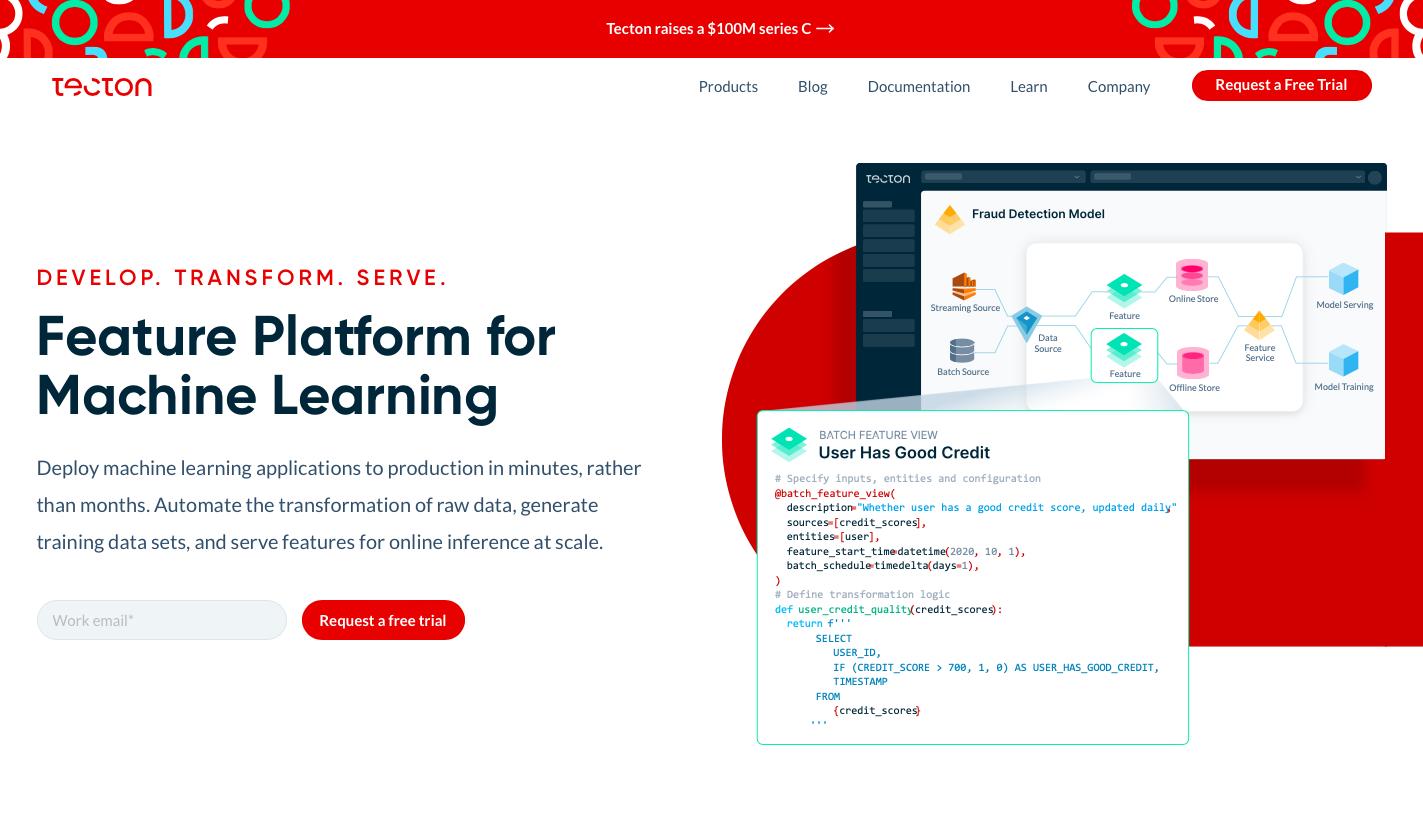Select the pink Online Store icon
1423x827 pixels.
click(x=1191, y=275)
